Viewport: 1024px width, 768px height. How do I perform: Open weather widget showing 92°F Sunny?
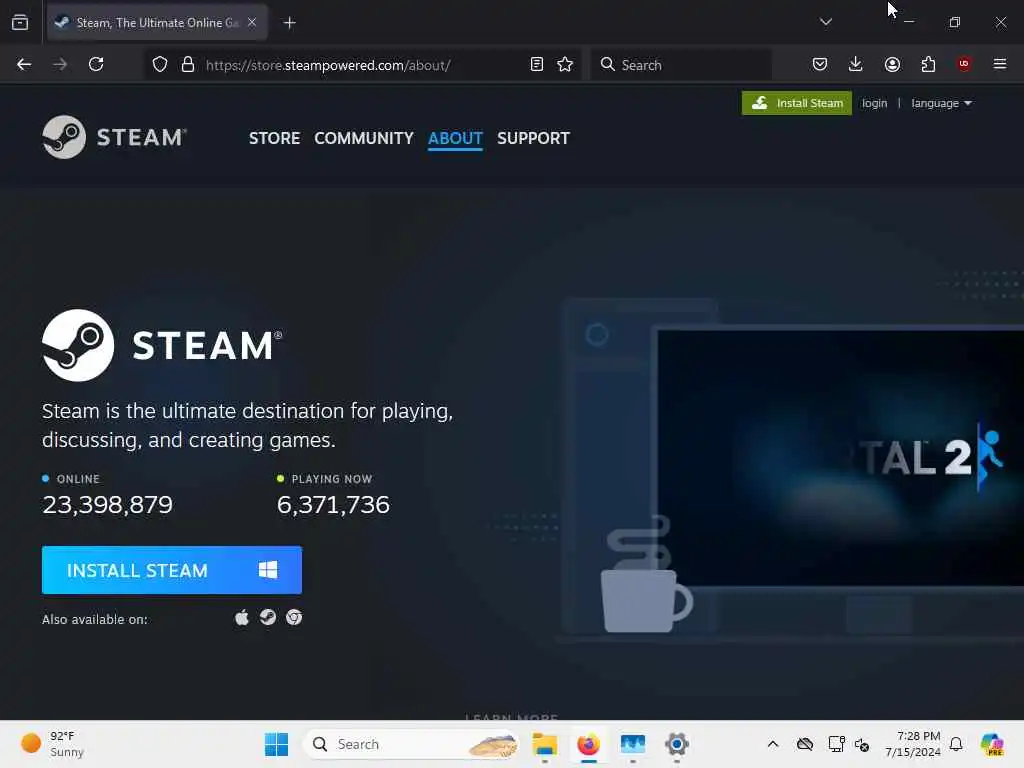(53, 744)
